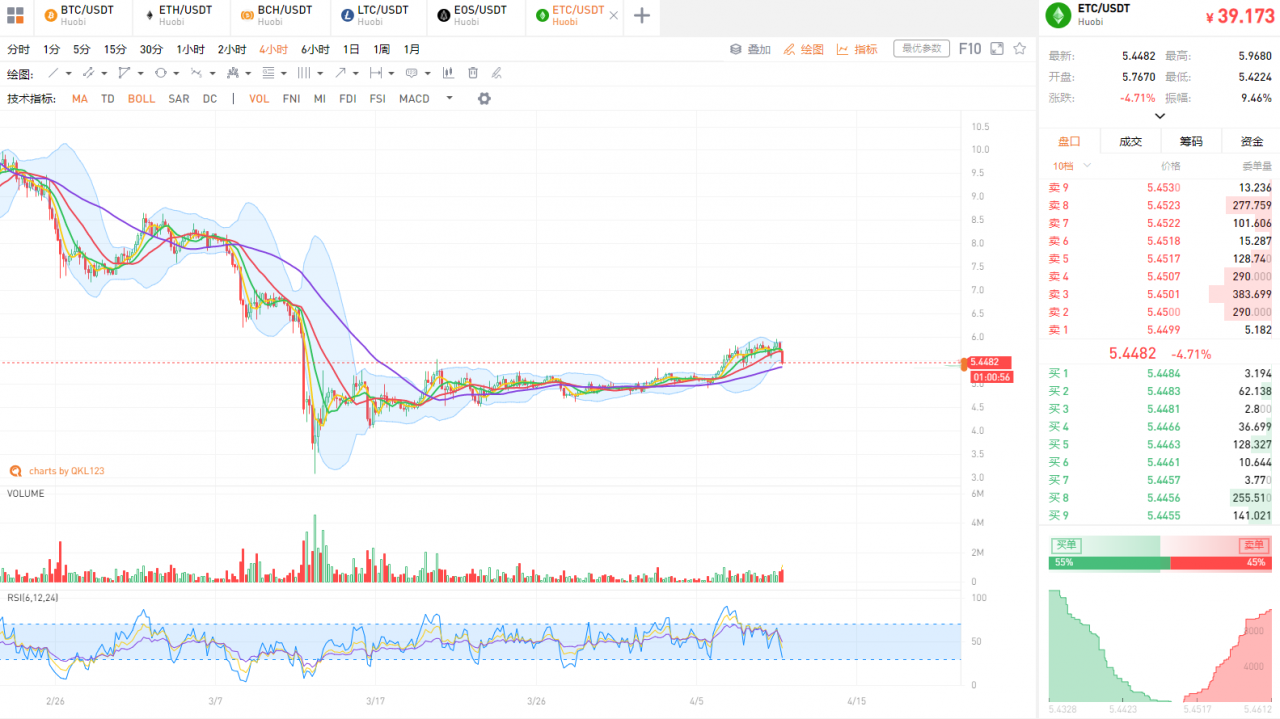Toggle the DC indicator
This screenshot has height=719, width=1280.
[x=210, y=99]
